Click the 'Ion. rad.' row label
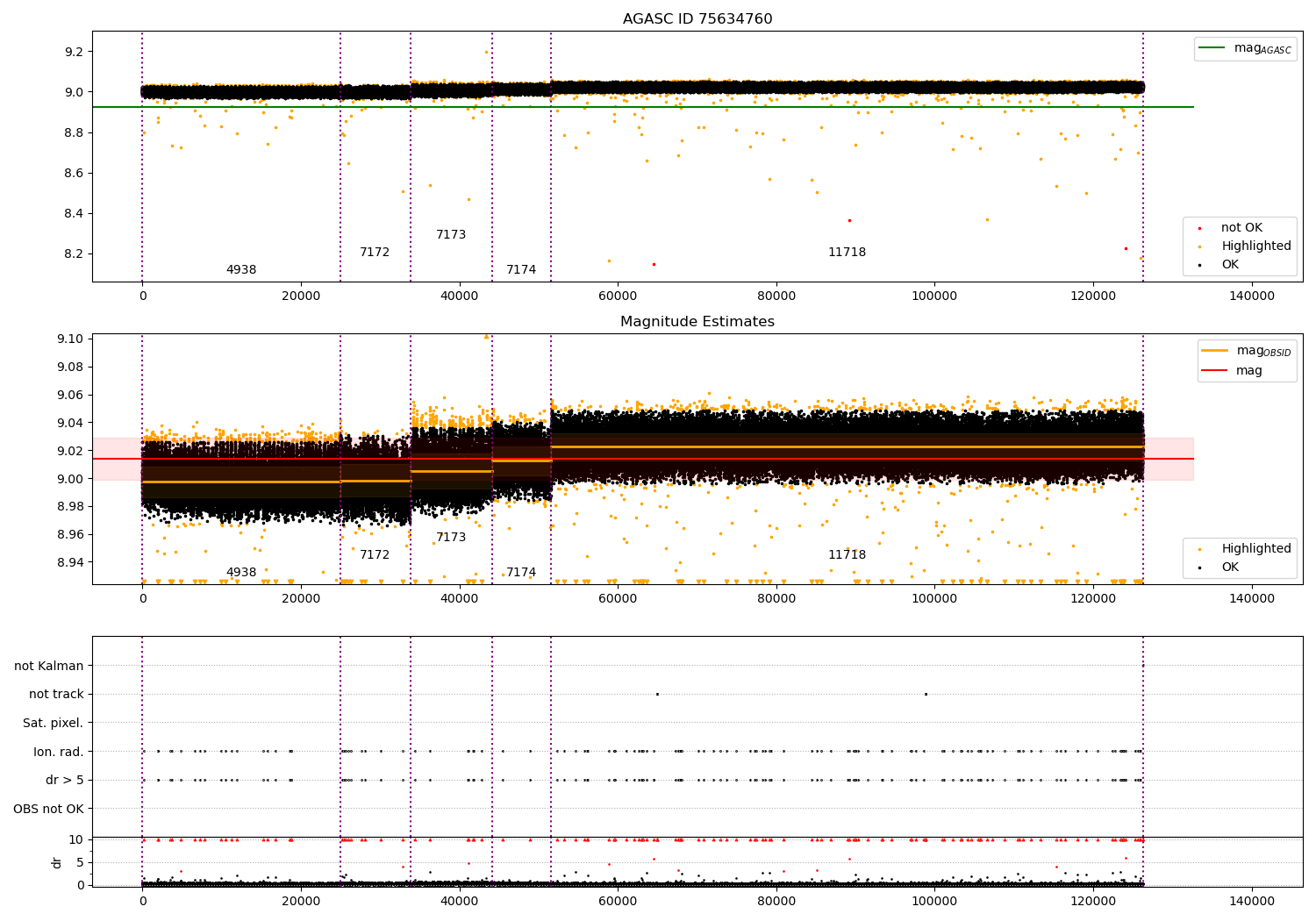This screenshot has width=1316, height=921. click(x=59, y=753)
